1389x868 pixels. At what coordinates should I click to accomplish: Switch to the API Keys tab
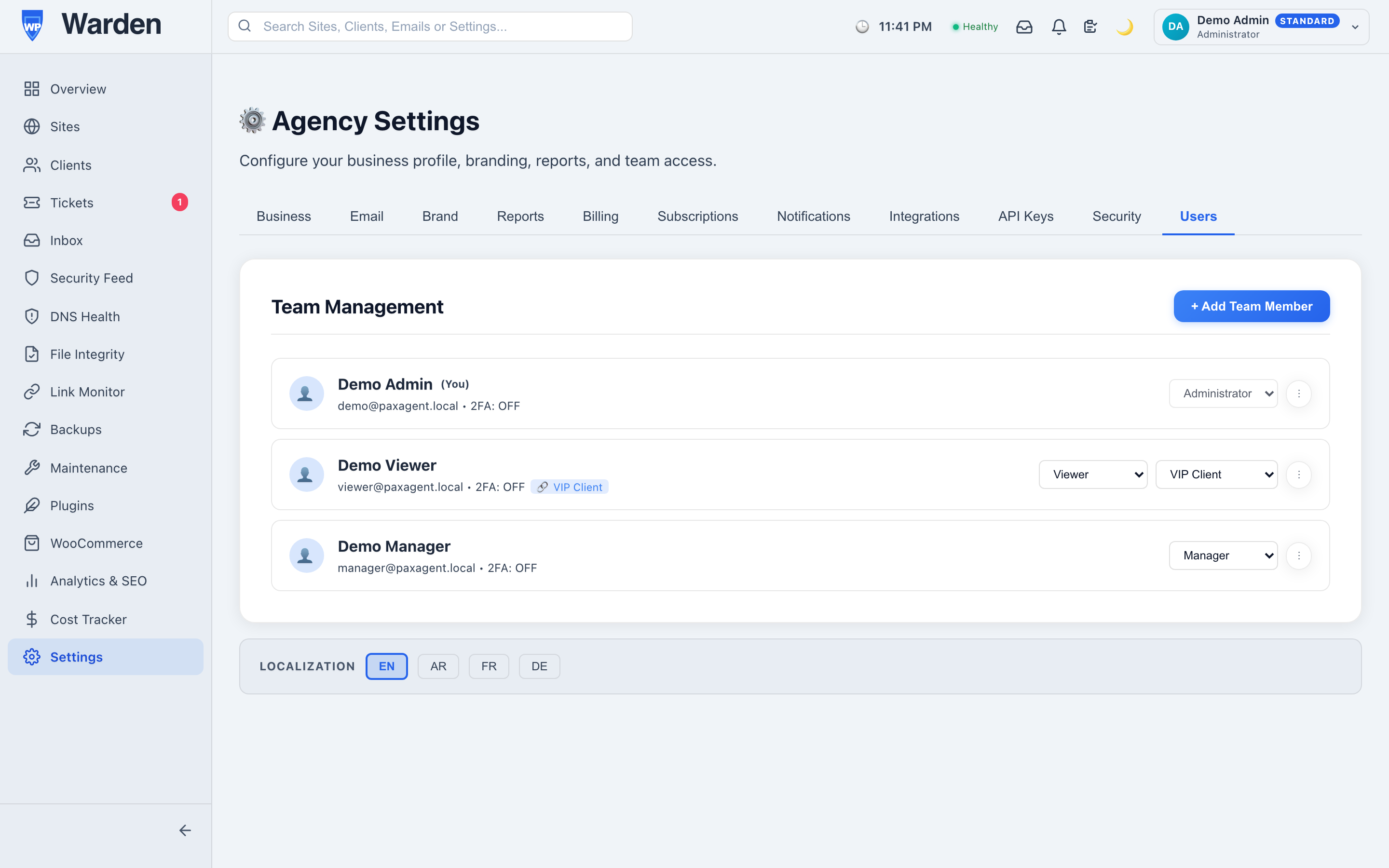point(1026,217)
